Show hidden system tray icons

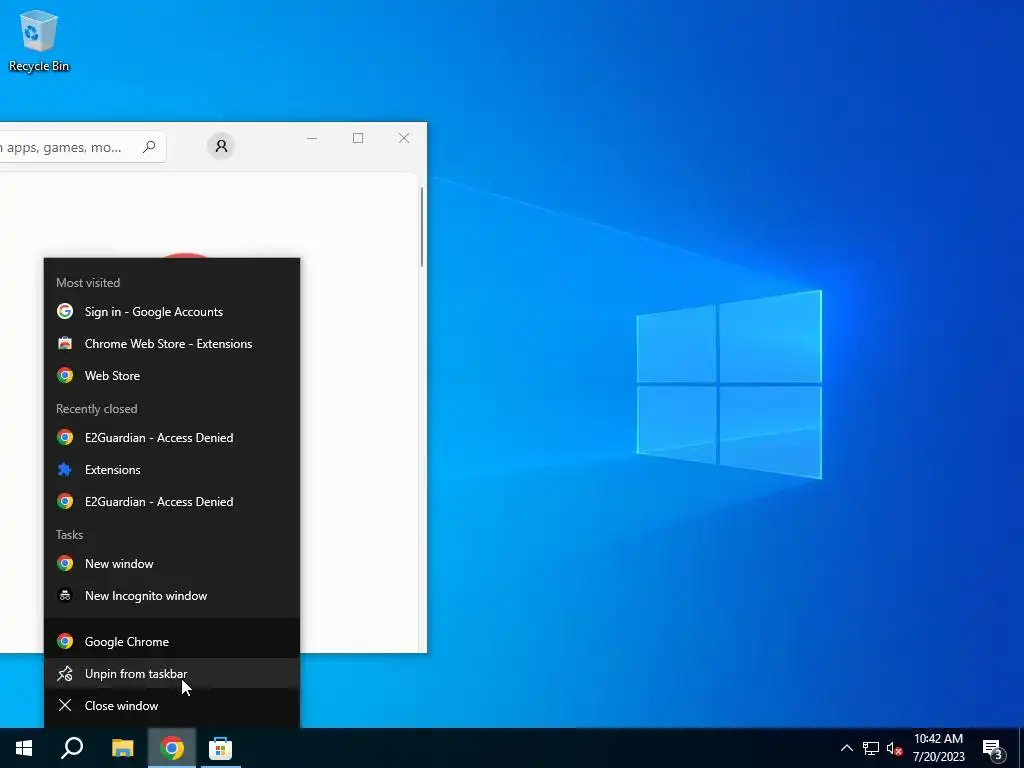click(846, 748)
